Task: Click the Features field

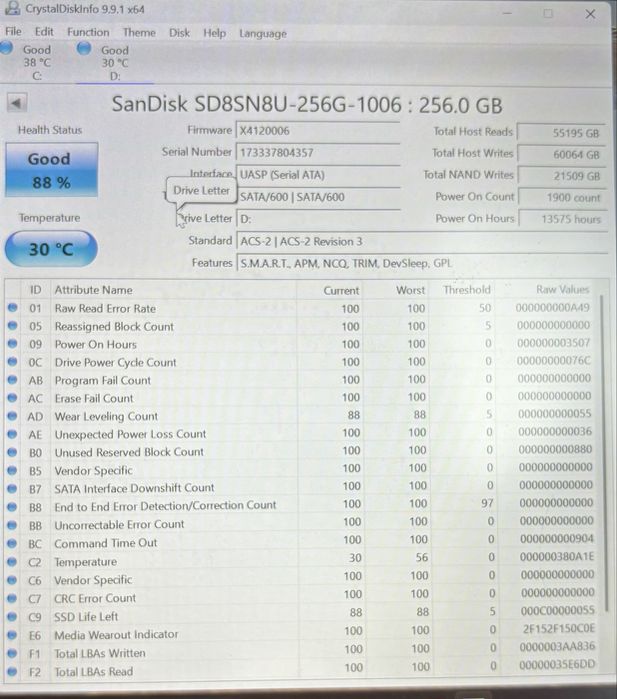Action: (422, 263)
